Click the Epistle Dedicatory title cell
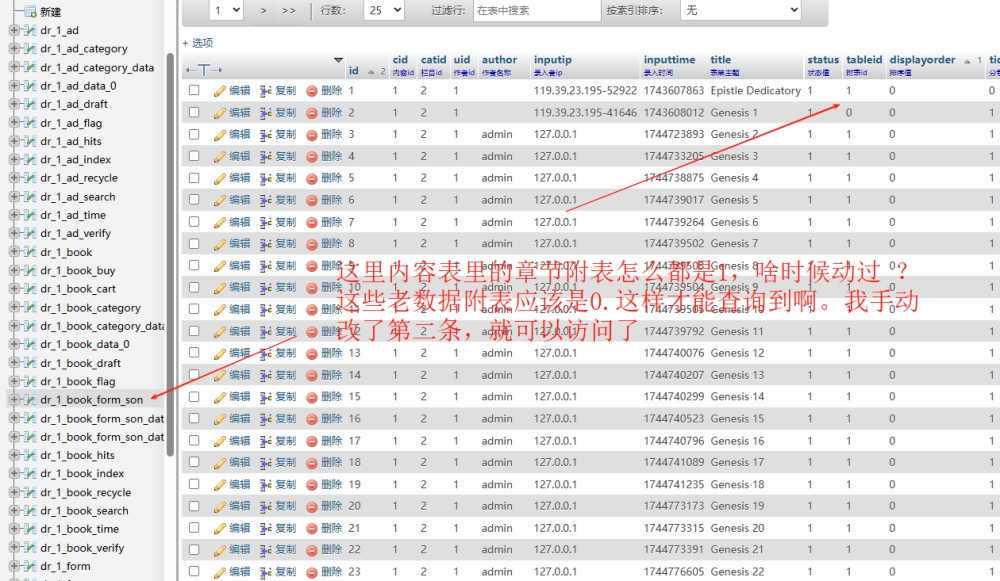 pos(756,91)
